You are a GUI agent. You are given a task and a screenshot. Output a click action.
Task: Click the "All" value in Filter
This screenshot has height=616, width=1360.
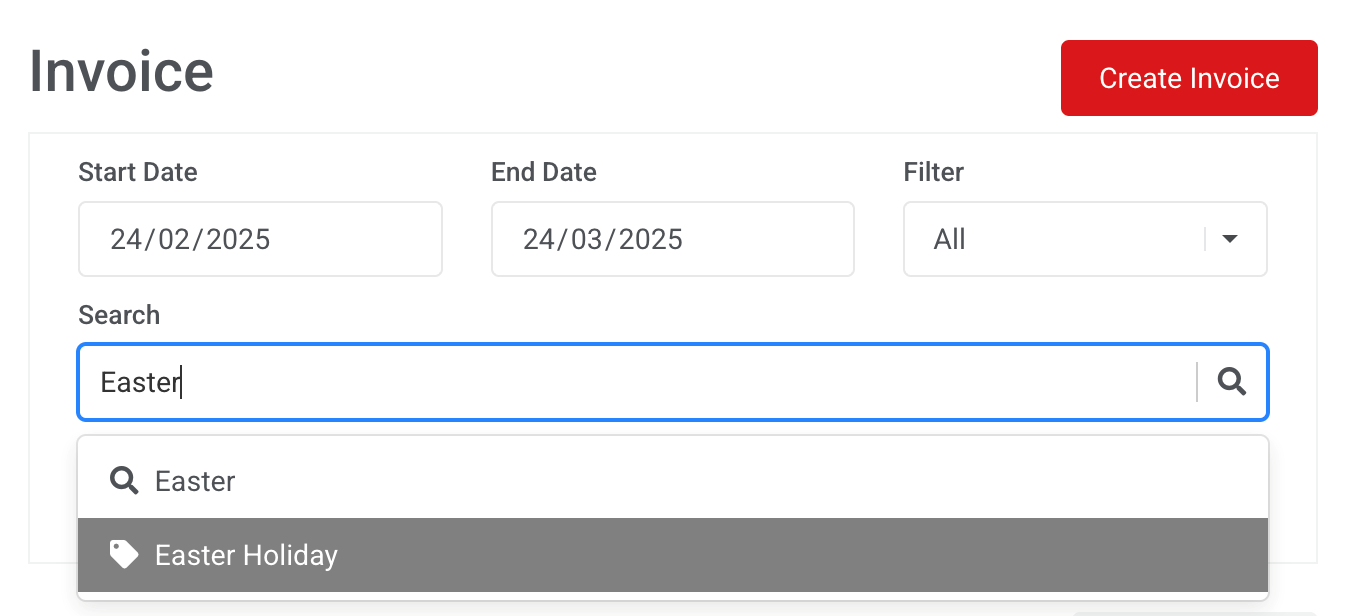949,239
